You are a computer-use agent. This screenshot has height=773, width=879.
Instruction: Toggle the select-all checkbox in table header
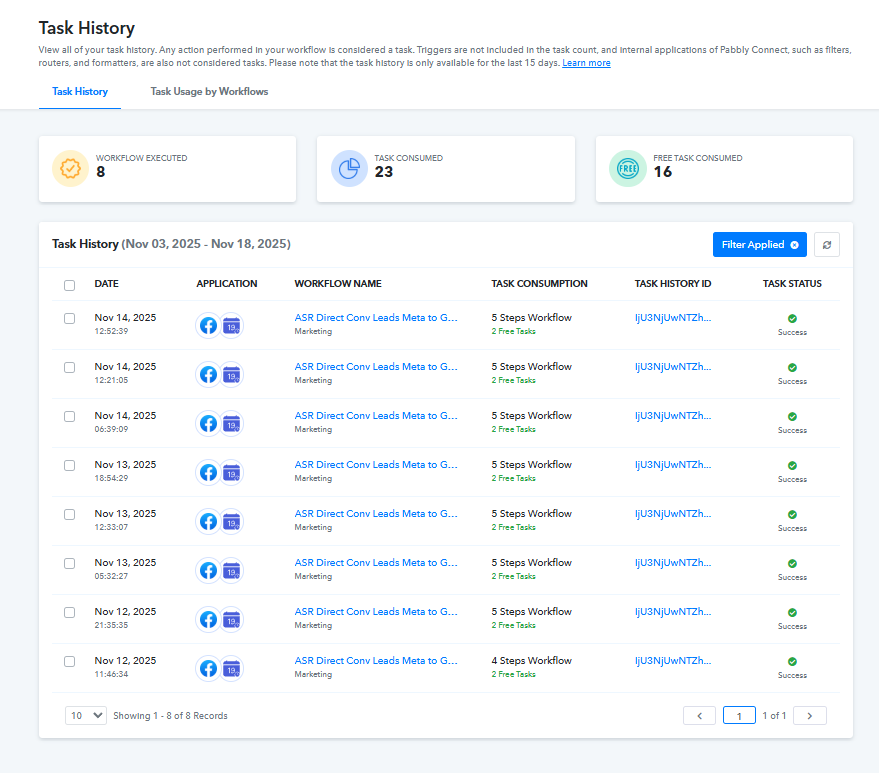(69, 285)
